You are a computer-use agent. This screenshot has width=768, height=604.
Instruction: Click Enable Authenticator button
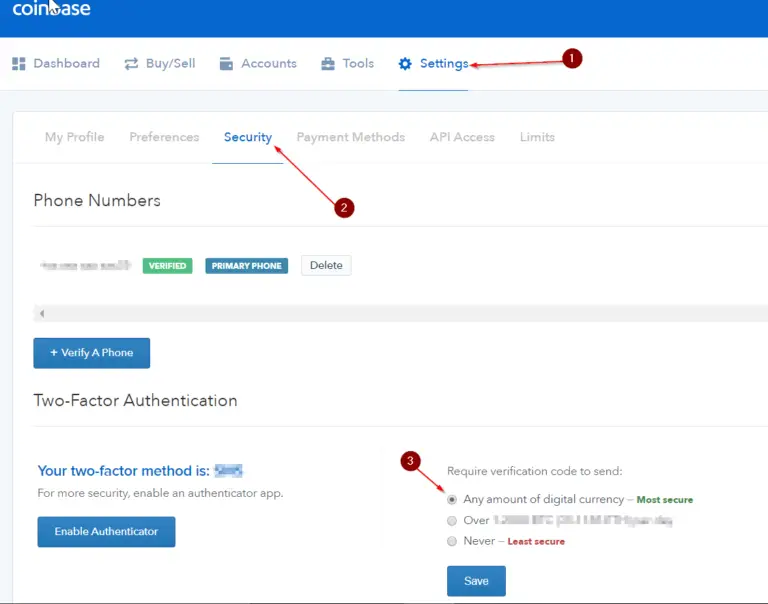[x=106, y=532]
